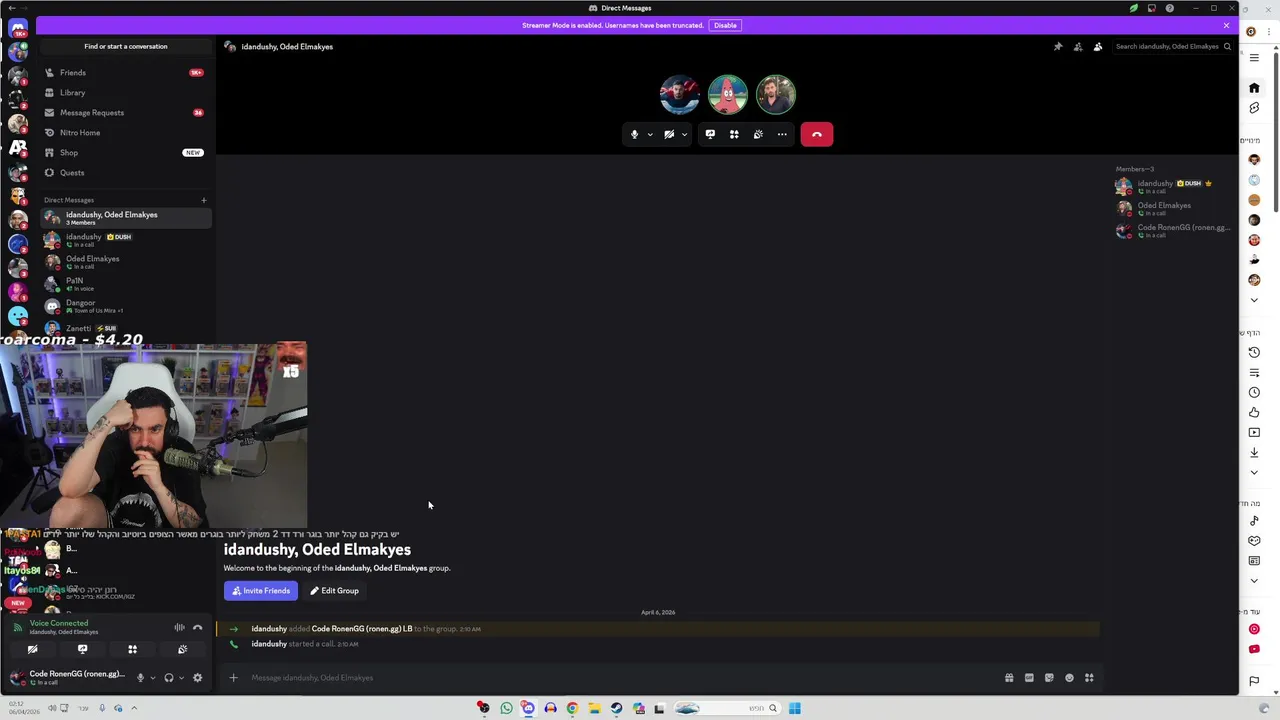Viewport: 1280px width, 720px height.
Task: Mute microphone in user panel
Action: point(140,678)
